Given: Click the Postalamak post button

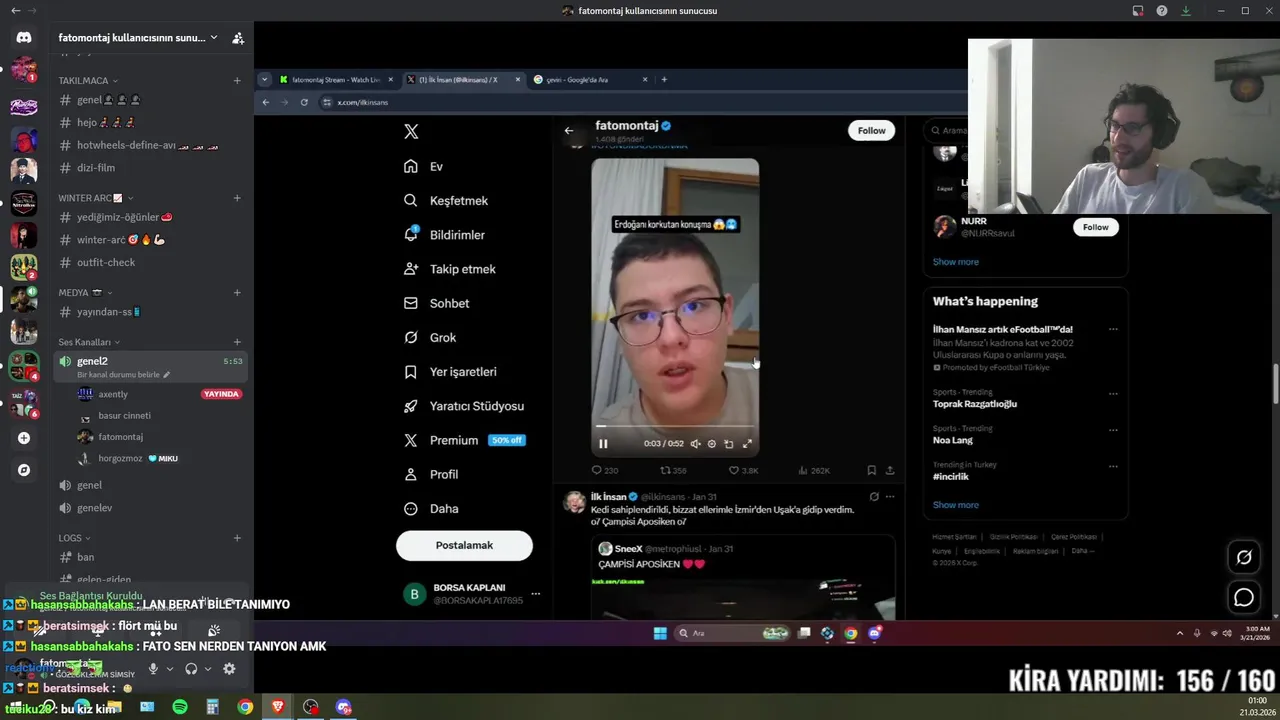Looking at the screenshot, I should coord(464,545).
